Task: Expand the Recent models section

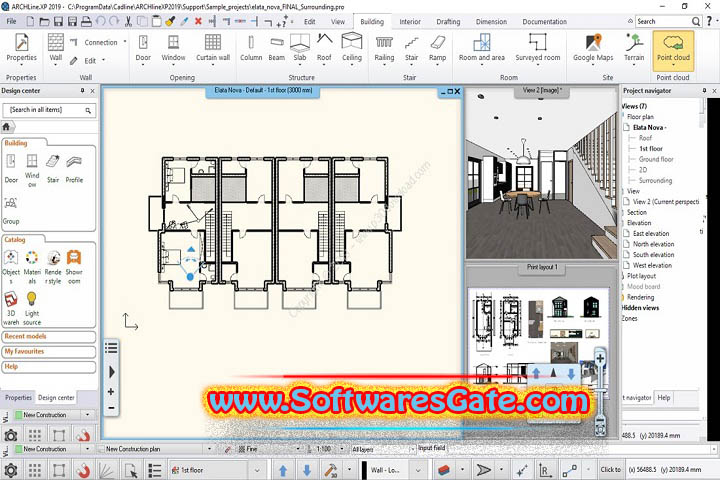Action: 49,337
